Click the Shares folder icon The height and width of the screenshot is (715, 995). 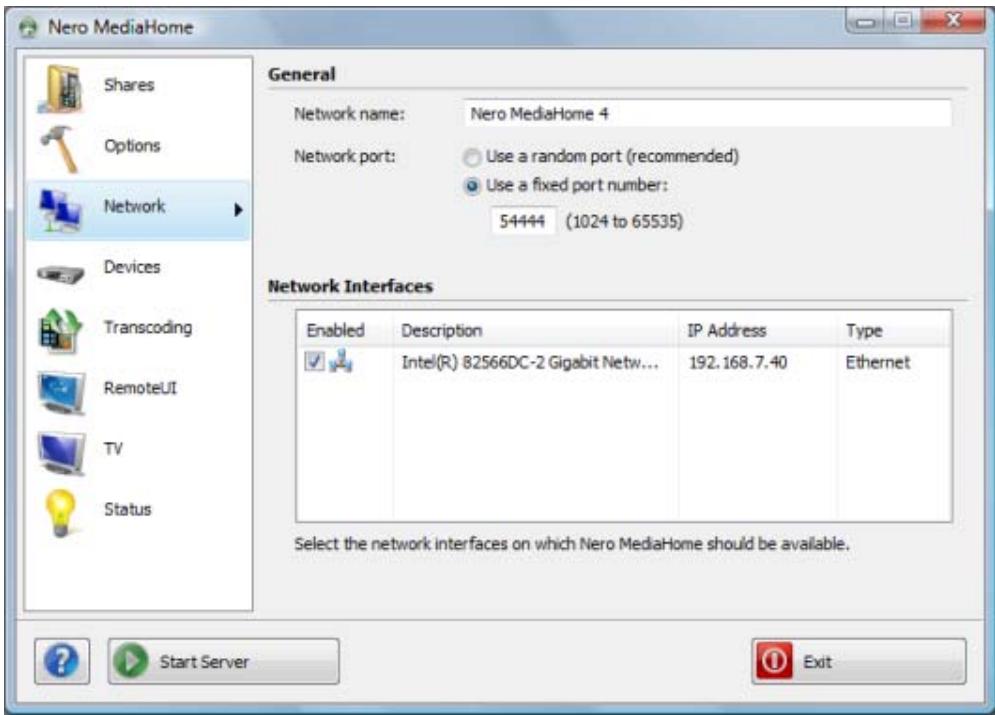61,88
